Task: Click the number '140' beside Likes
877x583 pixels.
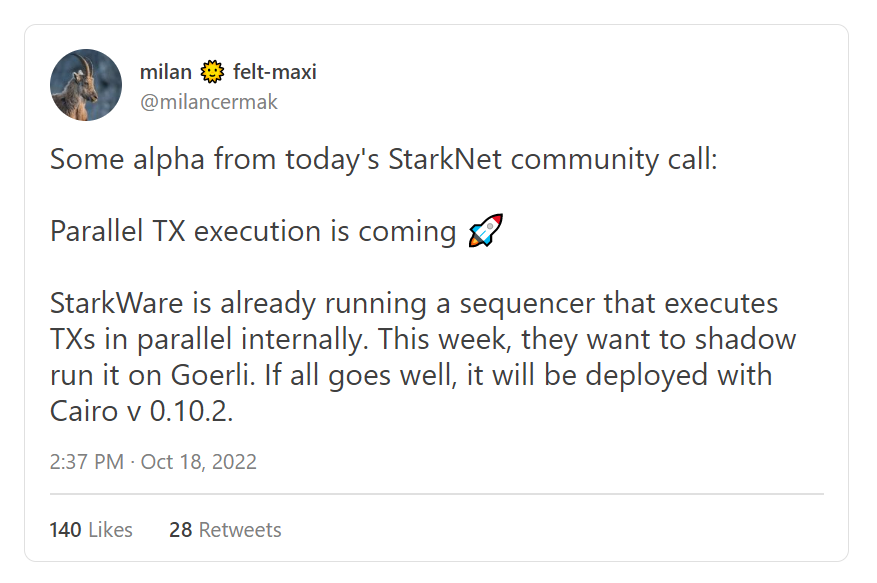Action: click(x=65, y=530)
